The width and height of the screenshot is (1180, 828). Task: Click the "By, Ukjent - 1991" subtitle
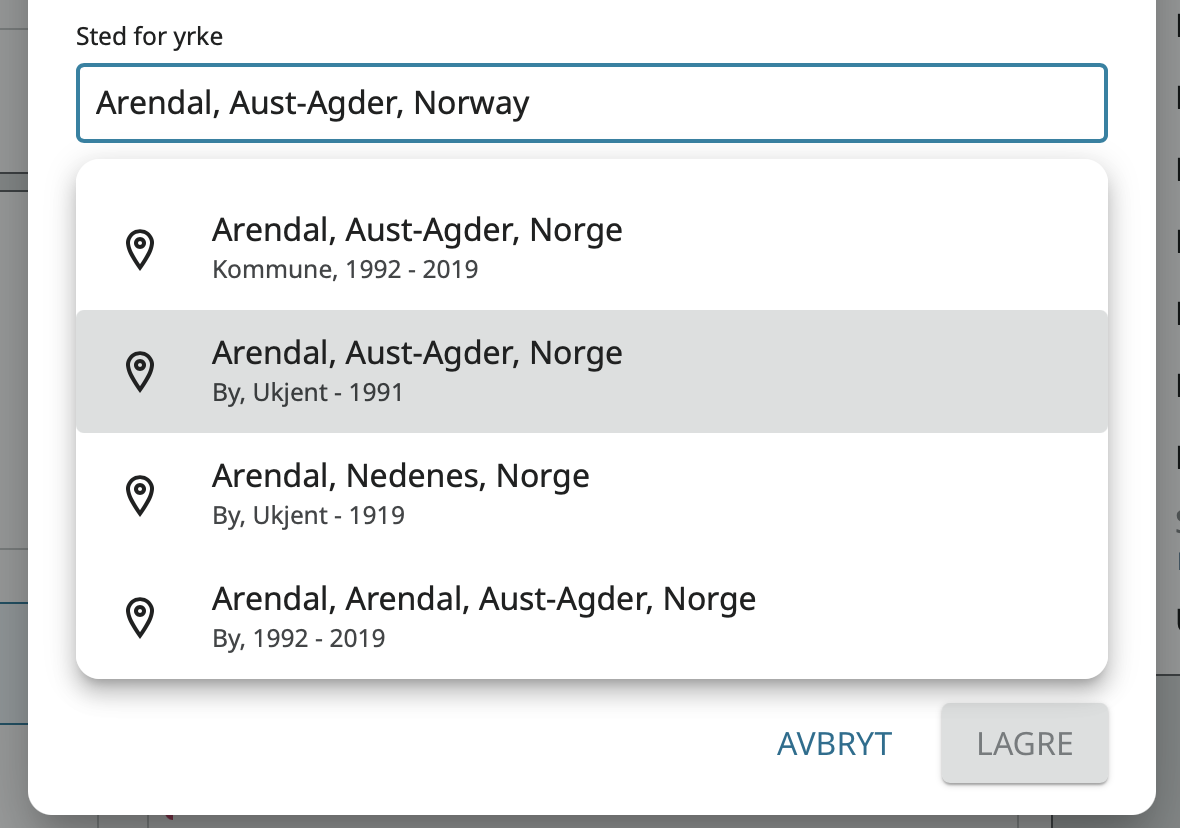click(x=308, y=393)
